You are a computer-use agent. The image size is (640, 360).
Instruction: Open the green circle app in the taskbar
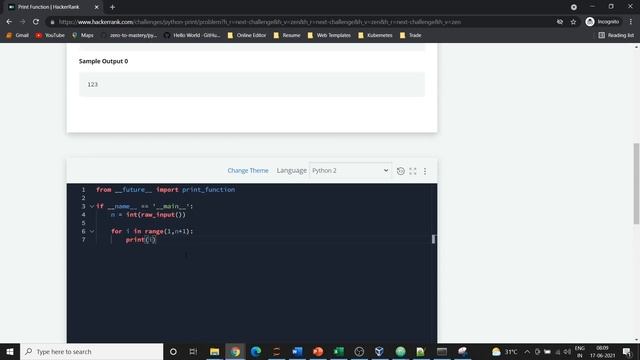point(400,351)
